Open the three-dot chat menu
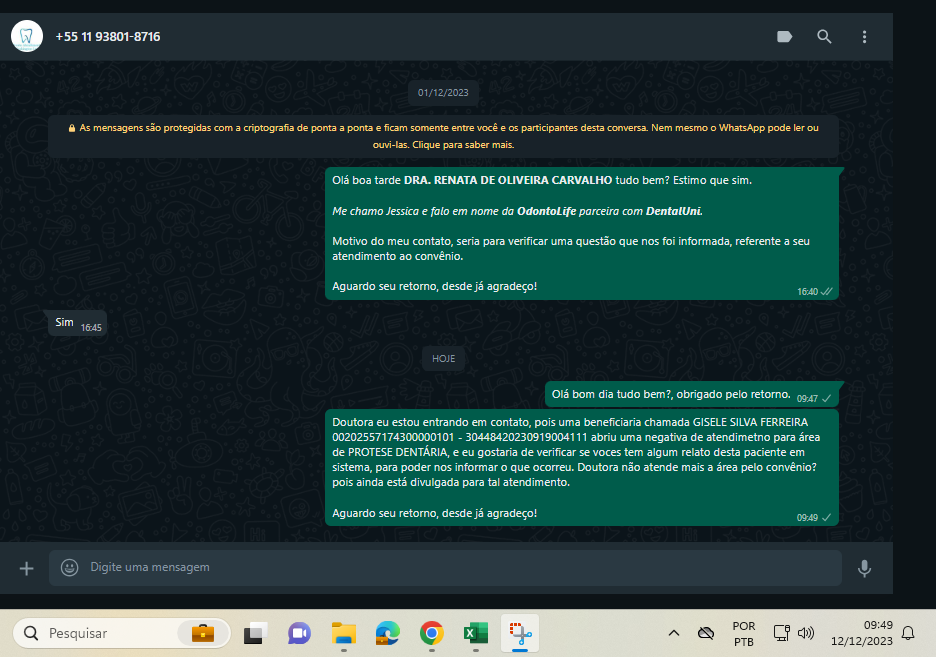This screenshot has height=657, width=936. pyautogui.click(x=864, y=36)
